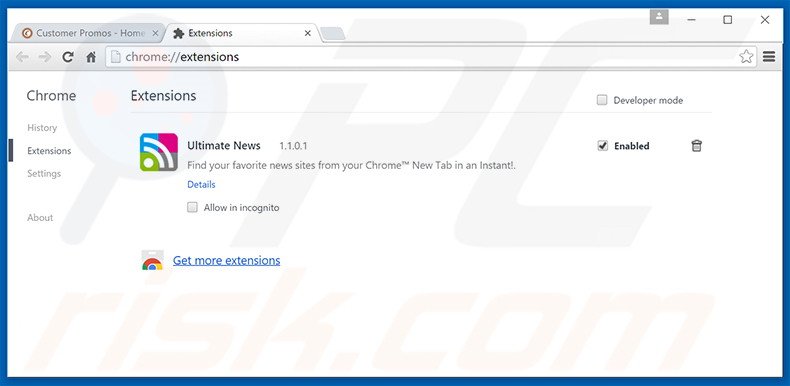The image size is (790, 386).
Task: Maximize the Chrome window
Action: click(x=728, y=20)
